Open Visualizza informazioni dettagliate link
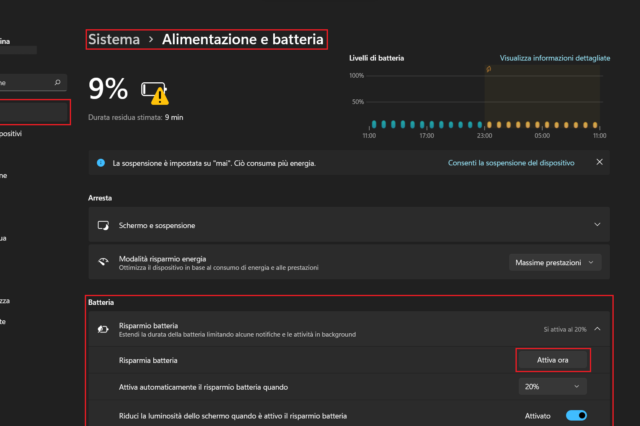This screenshot has height=426, width=640. [554, 59]
